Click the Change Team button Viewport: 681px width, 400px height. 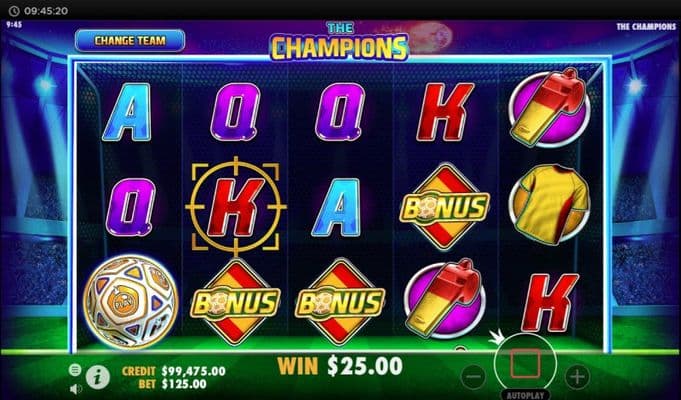coord(130,41)
